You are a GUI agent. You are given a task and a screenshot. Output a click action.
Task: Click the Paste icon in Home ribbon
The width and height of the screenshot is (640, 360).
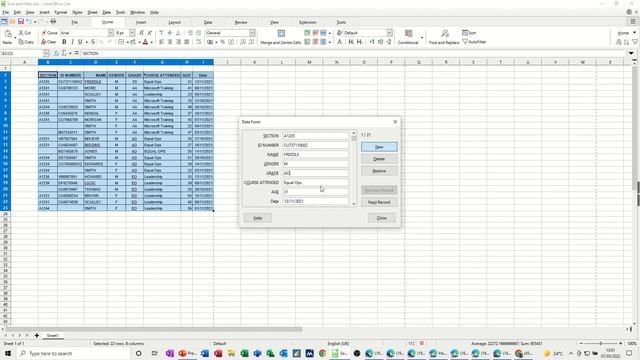tap(8, 34)
